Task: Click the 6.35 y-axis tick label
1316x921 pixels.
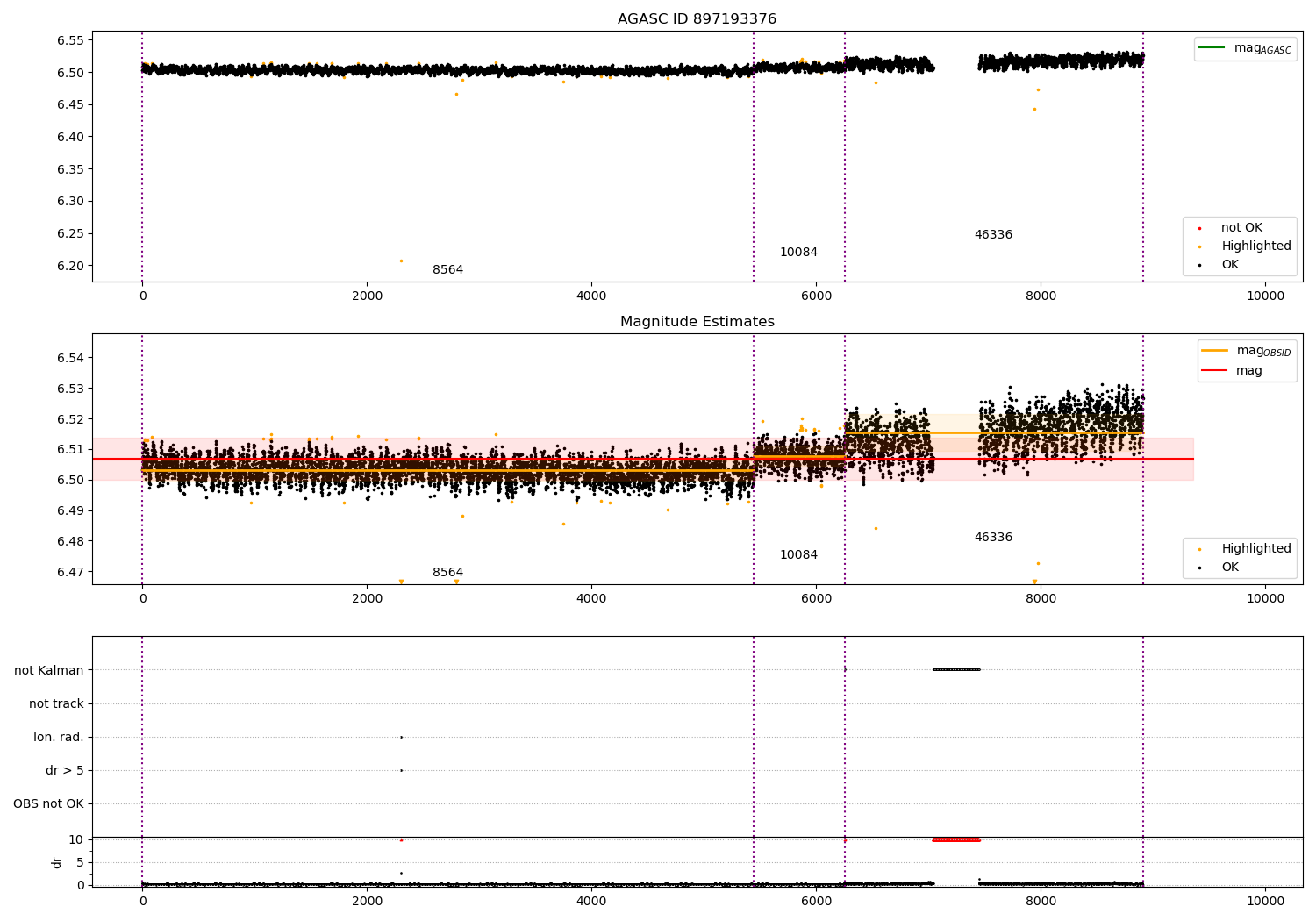Action: click(70, 169)
